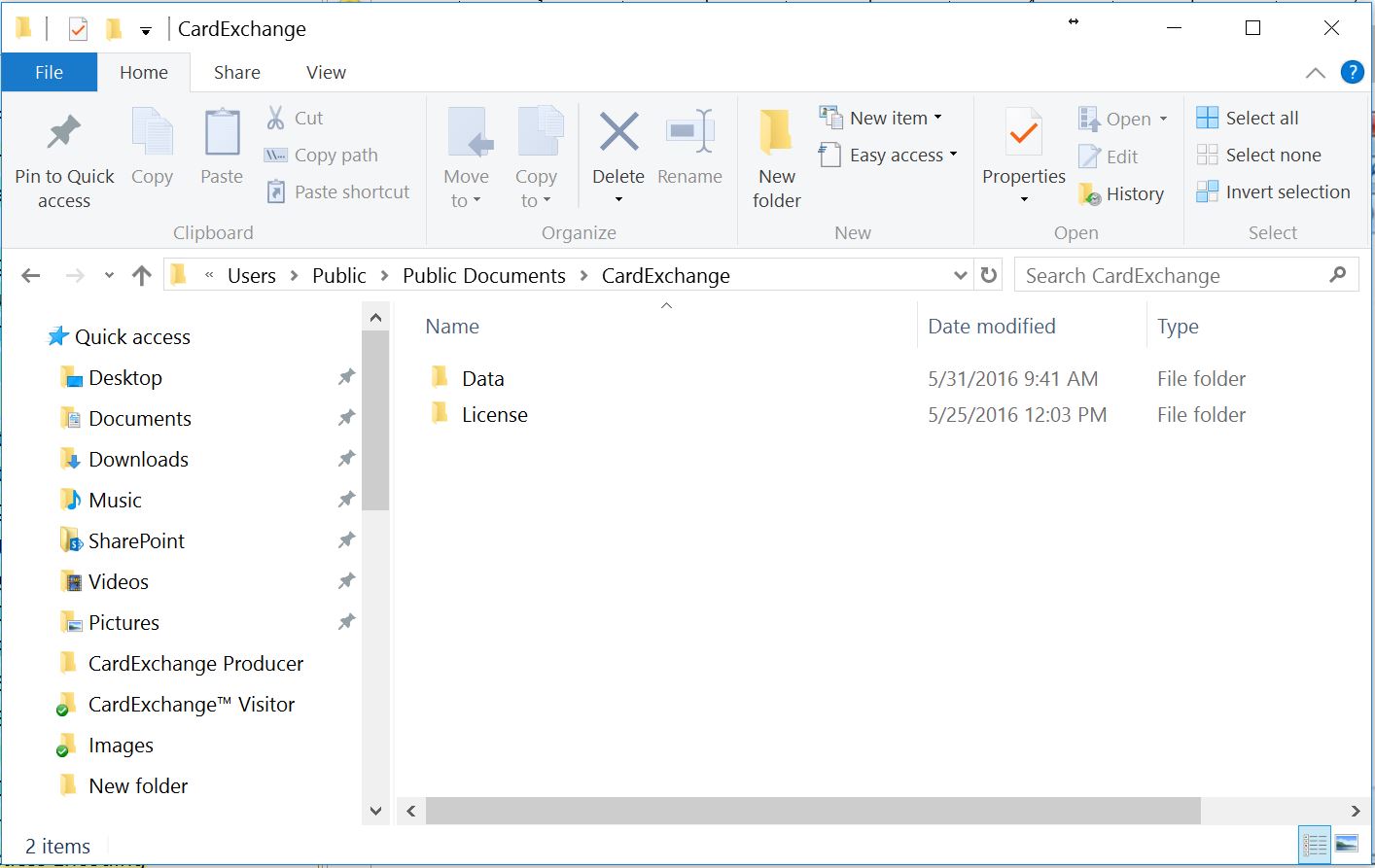
Task: Open the Easy access dropdown
Action: (953, 155)
